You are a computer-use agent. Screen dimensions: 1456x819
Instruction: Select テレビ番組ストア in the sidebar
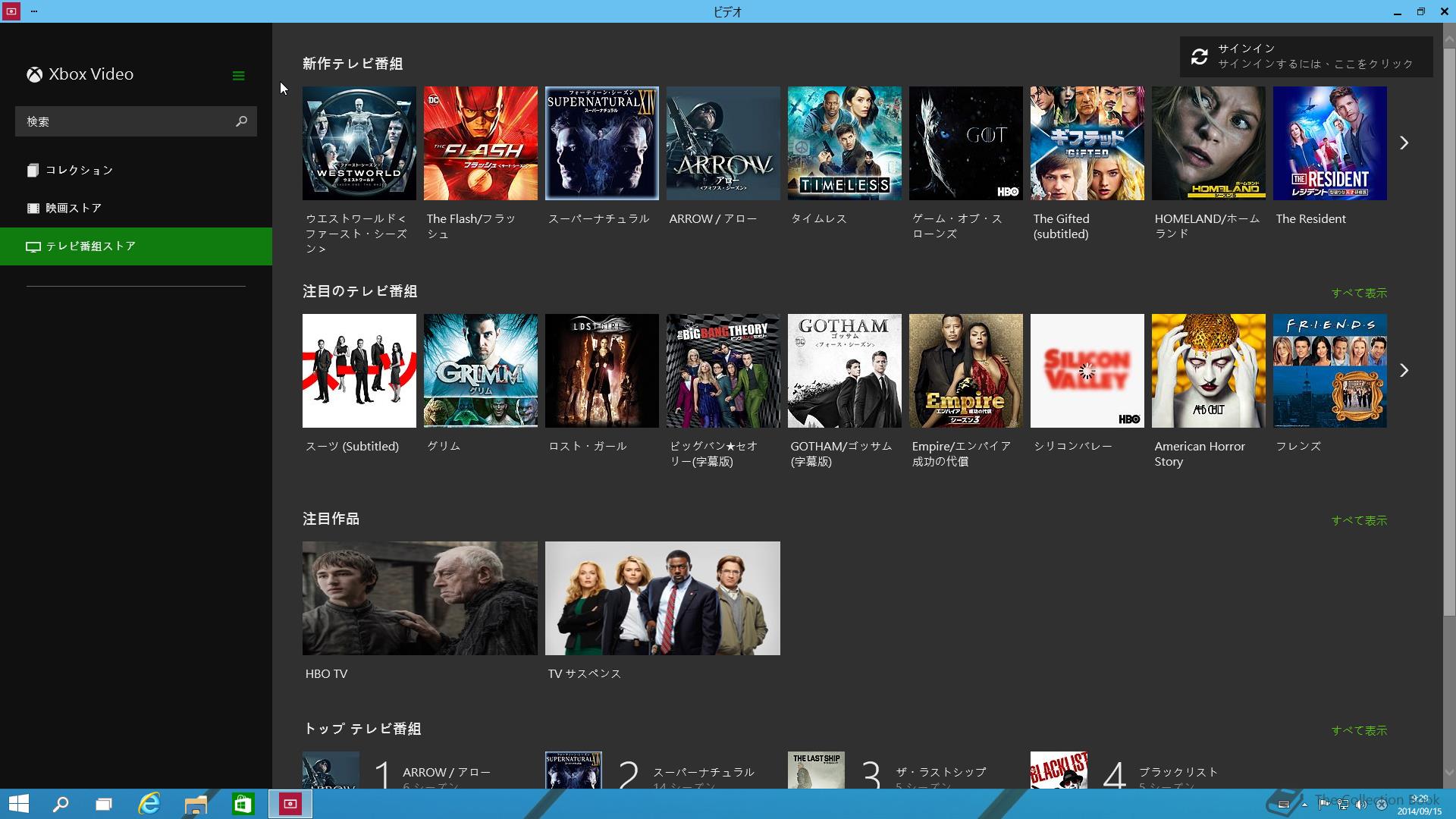(x=136, y=246)
